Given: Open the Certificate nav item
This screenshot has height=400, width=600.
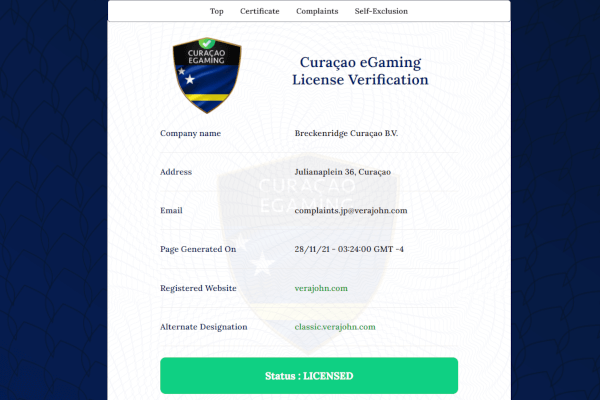Looking at the screenshot, I should coord(260,11).
